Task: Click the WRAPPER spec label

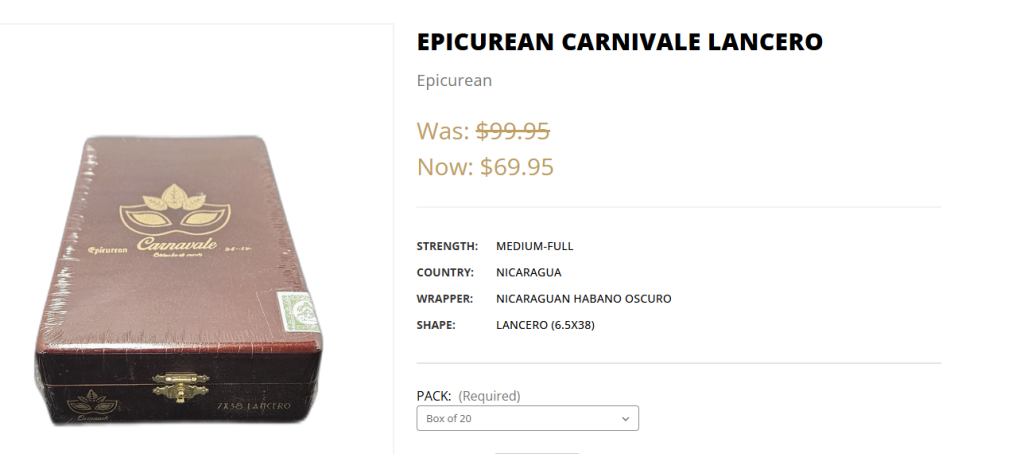Action: pyautogui.click(x=444, y=298)
